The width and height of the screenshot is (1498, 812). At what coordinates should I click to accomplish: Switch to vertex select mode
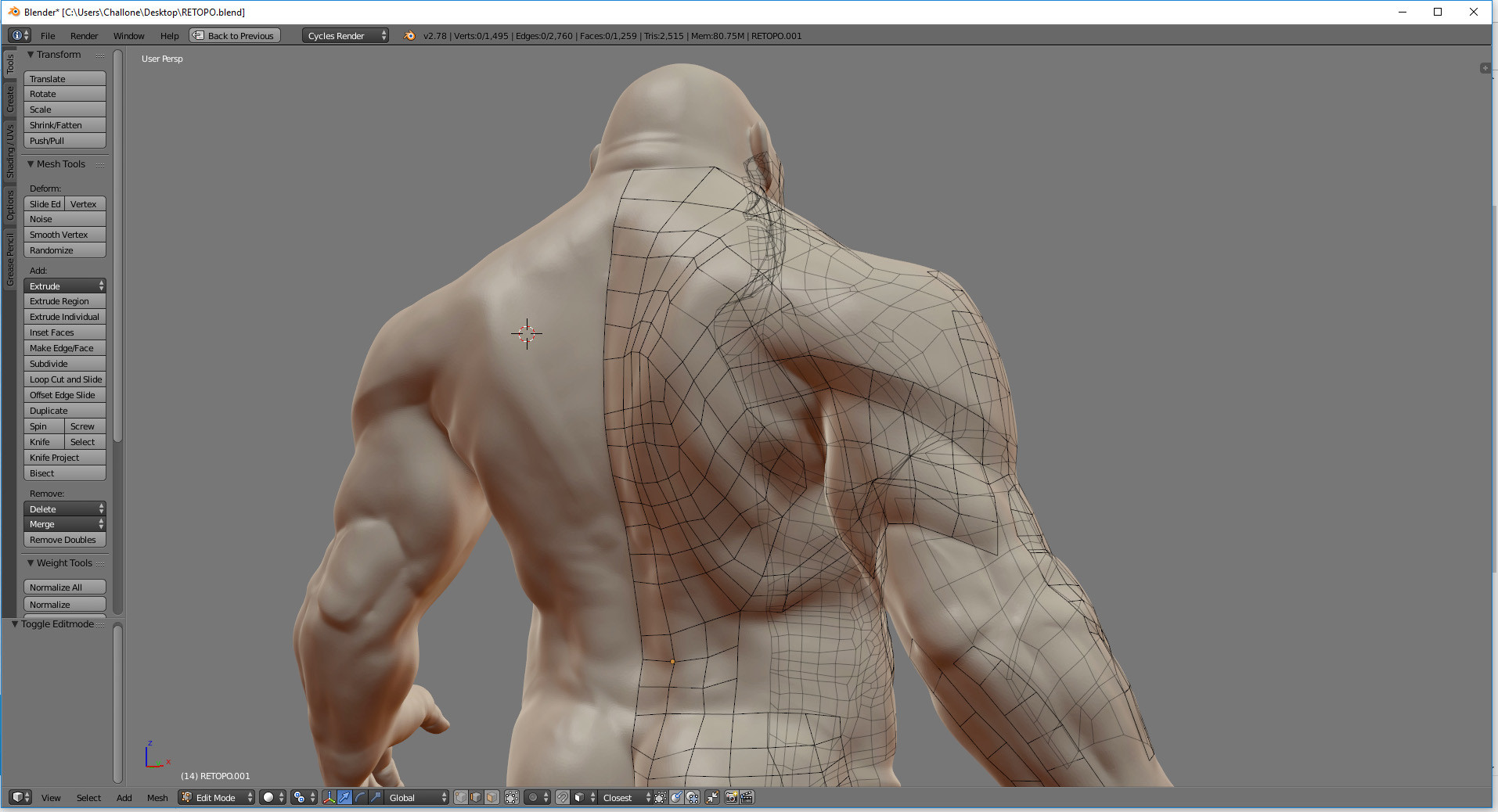[461, 797]
